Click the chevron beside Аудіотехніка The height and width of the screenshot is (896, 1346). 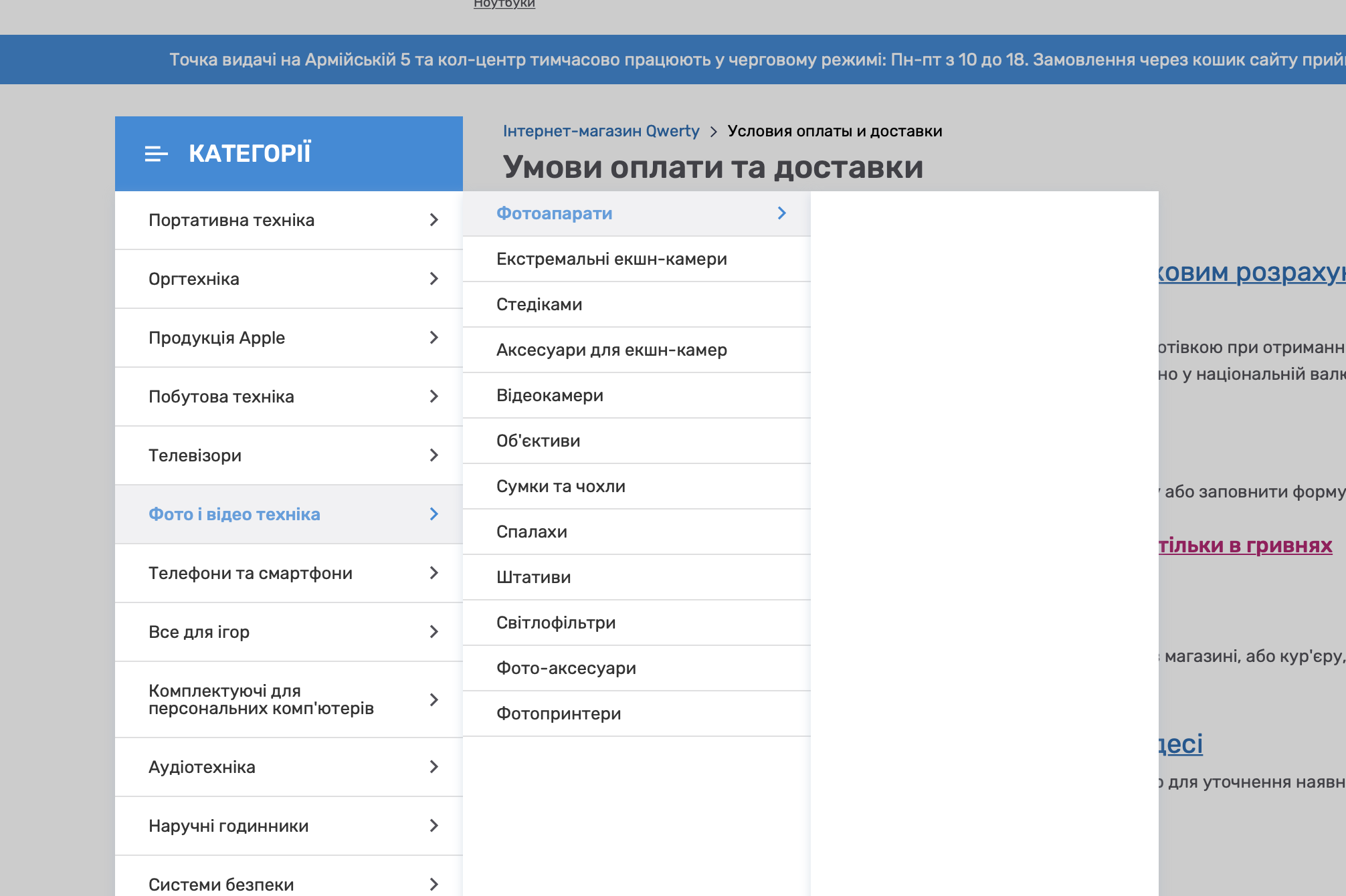point(434,767)
